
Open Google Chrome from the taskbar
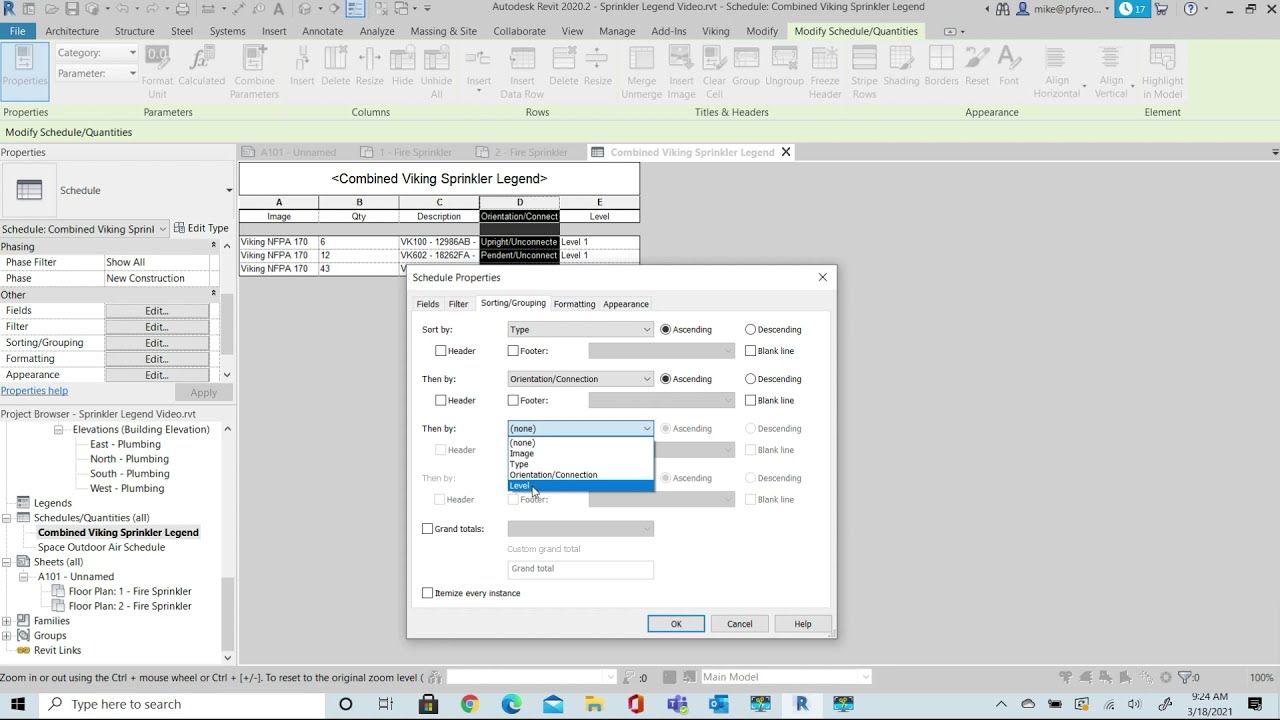(x=469, y=704)
